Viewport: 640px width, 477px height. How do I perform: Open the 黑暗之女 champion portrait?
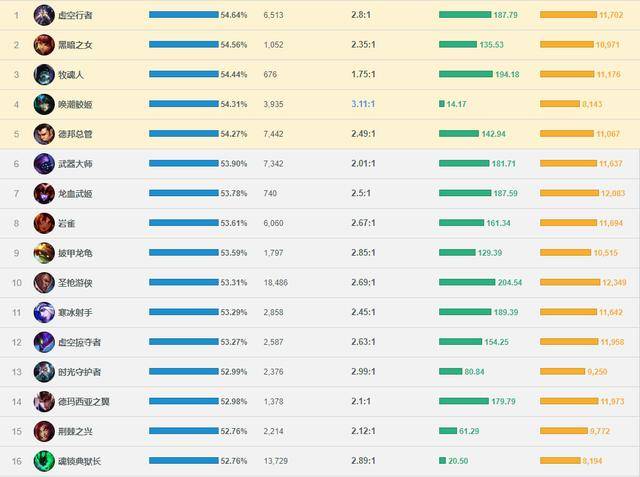(44, 45)
